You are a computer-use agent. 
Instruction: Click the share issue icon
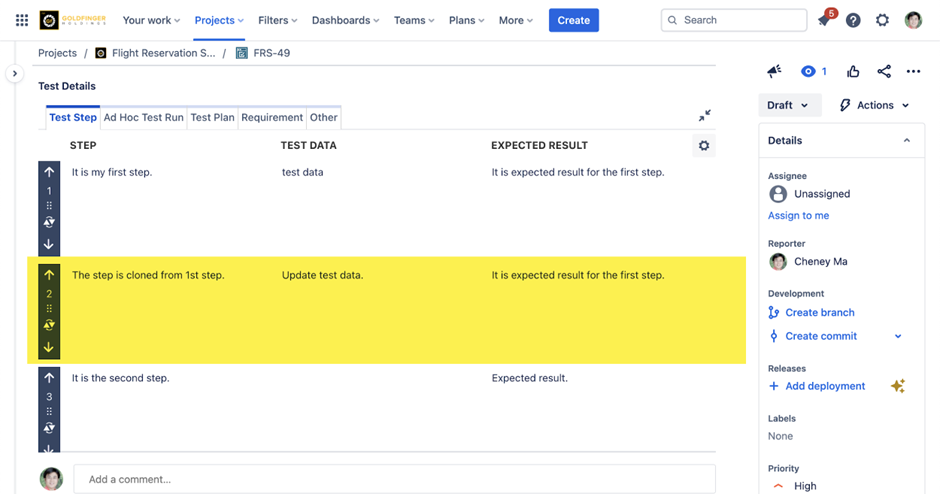pos(884,71)
